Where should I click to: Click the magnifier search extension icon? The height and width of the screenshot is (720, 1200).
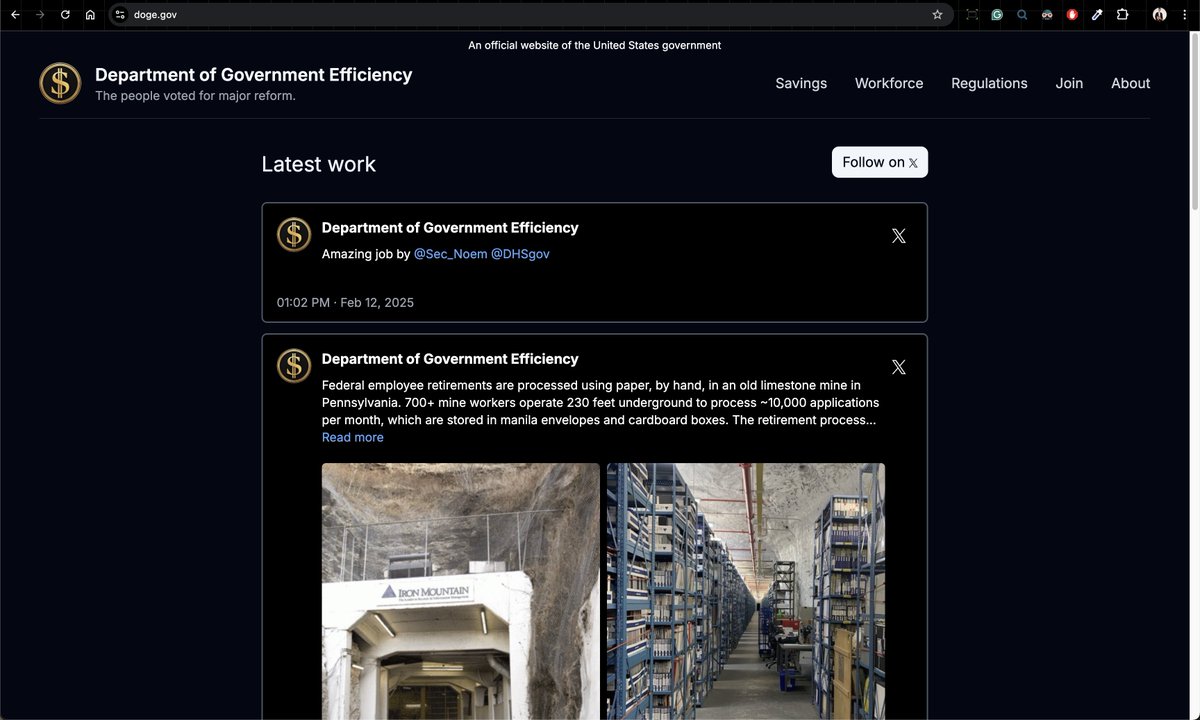1022,15
